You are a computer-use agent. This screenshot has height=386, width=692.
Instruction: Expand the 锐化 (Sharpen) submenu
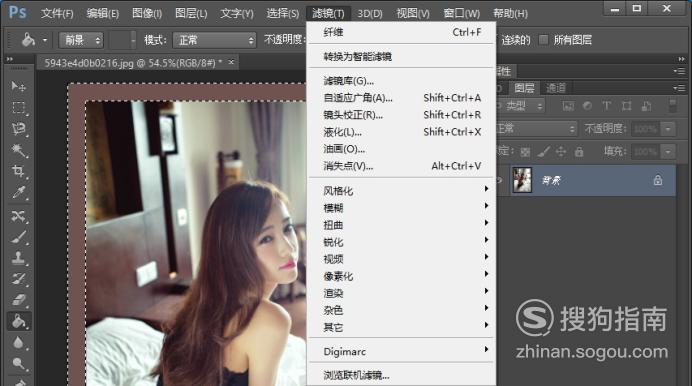pos(402,242)
